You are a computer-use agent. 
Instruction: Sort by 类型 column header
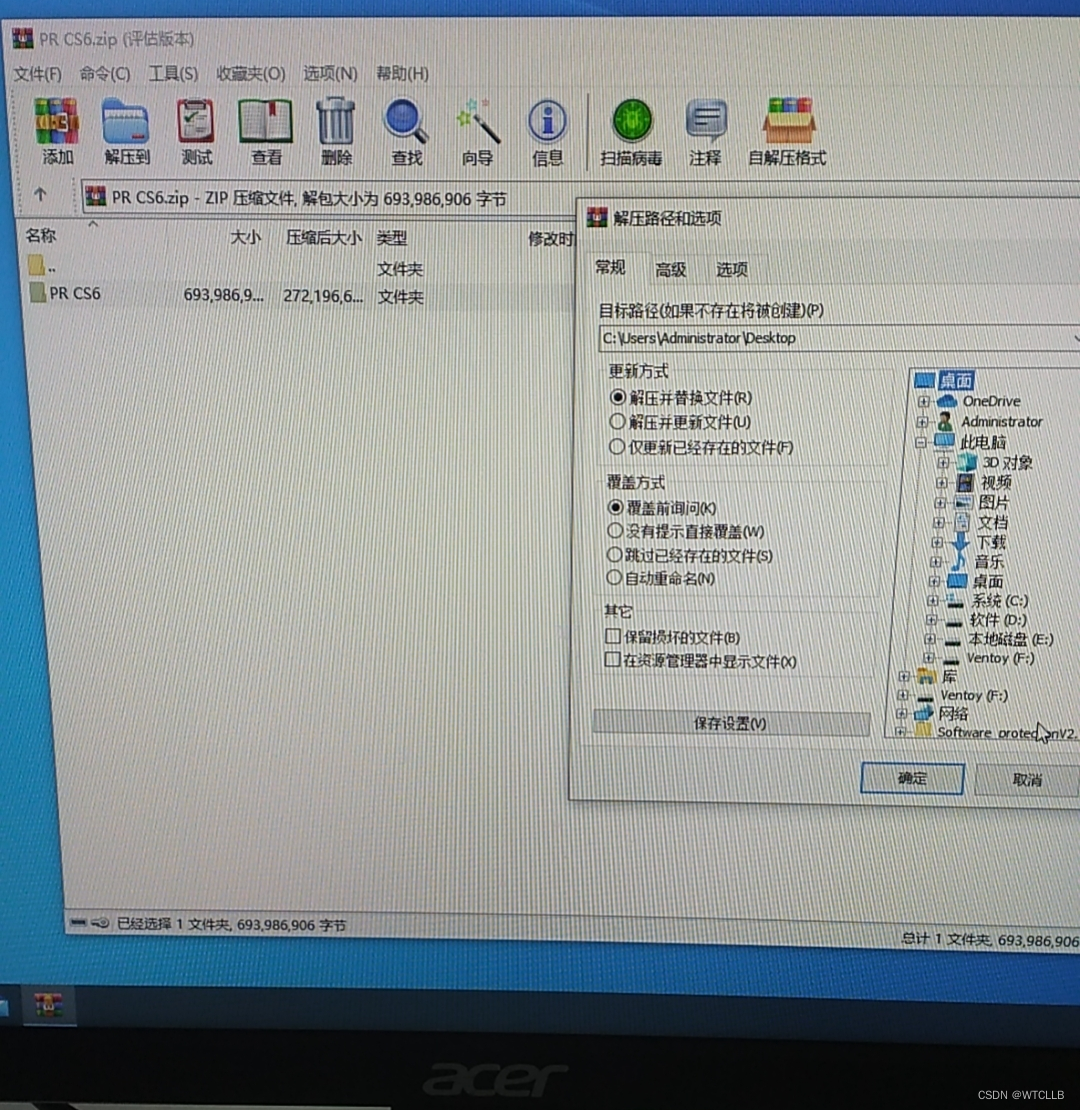click(391, 238)
